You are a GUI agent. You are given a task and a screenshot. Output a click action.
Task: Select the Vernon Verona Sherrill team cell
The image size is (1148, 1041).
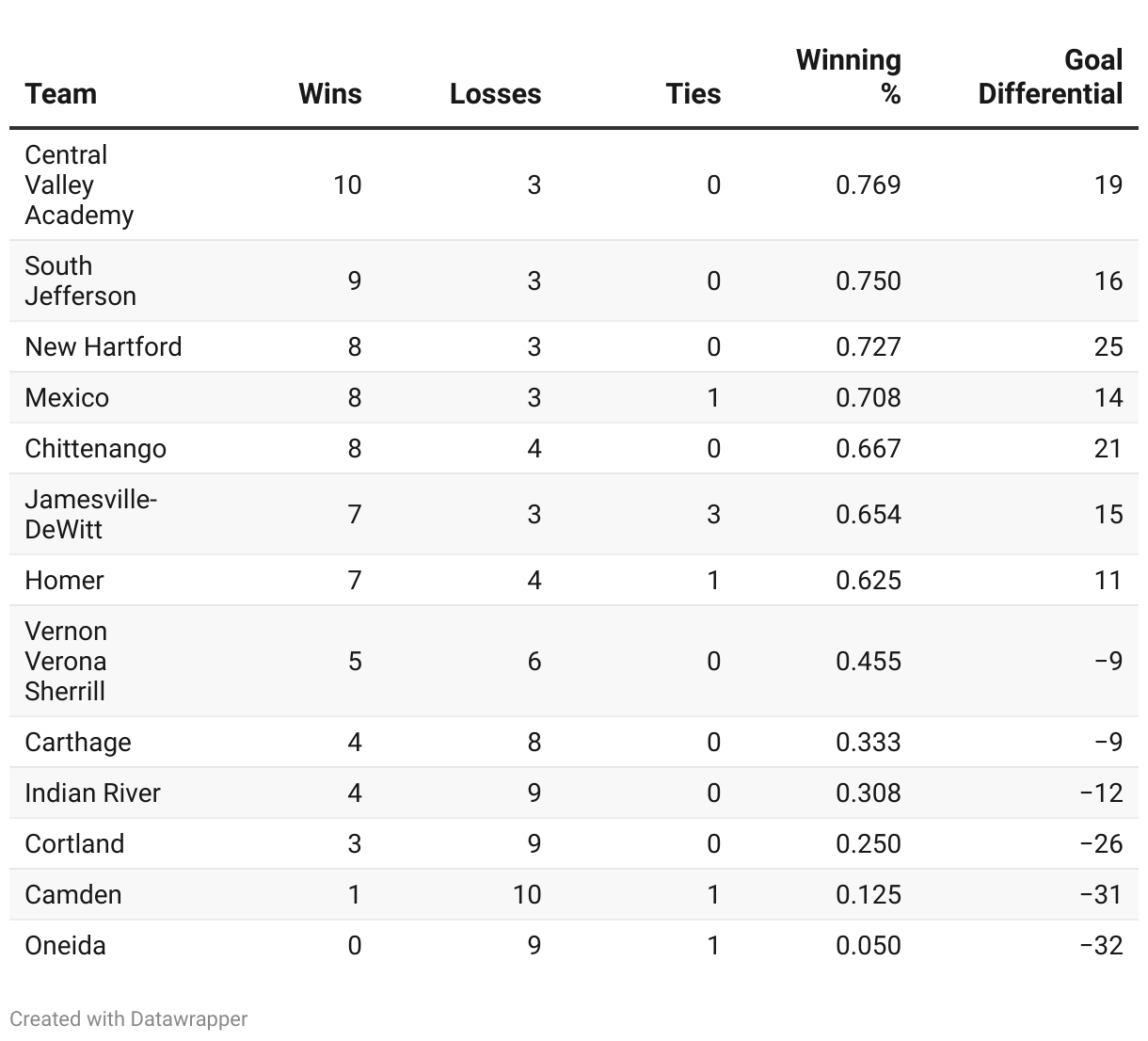point(66,662)
